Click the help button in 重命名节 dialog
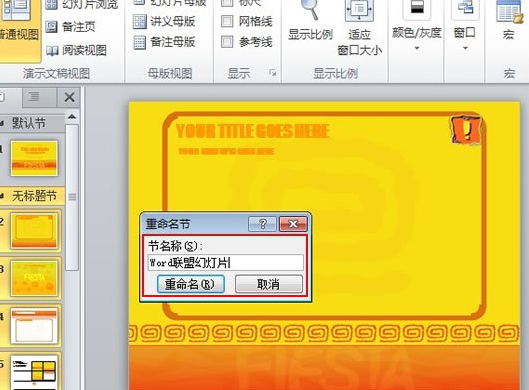The width and height of the screenshot is (529, 390). click(x=262, y=224)
